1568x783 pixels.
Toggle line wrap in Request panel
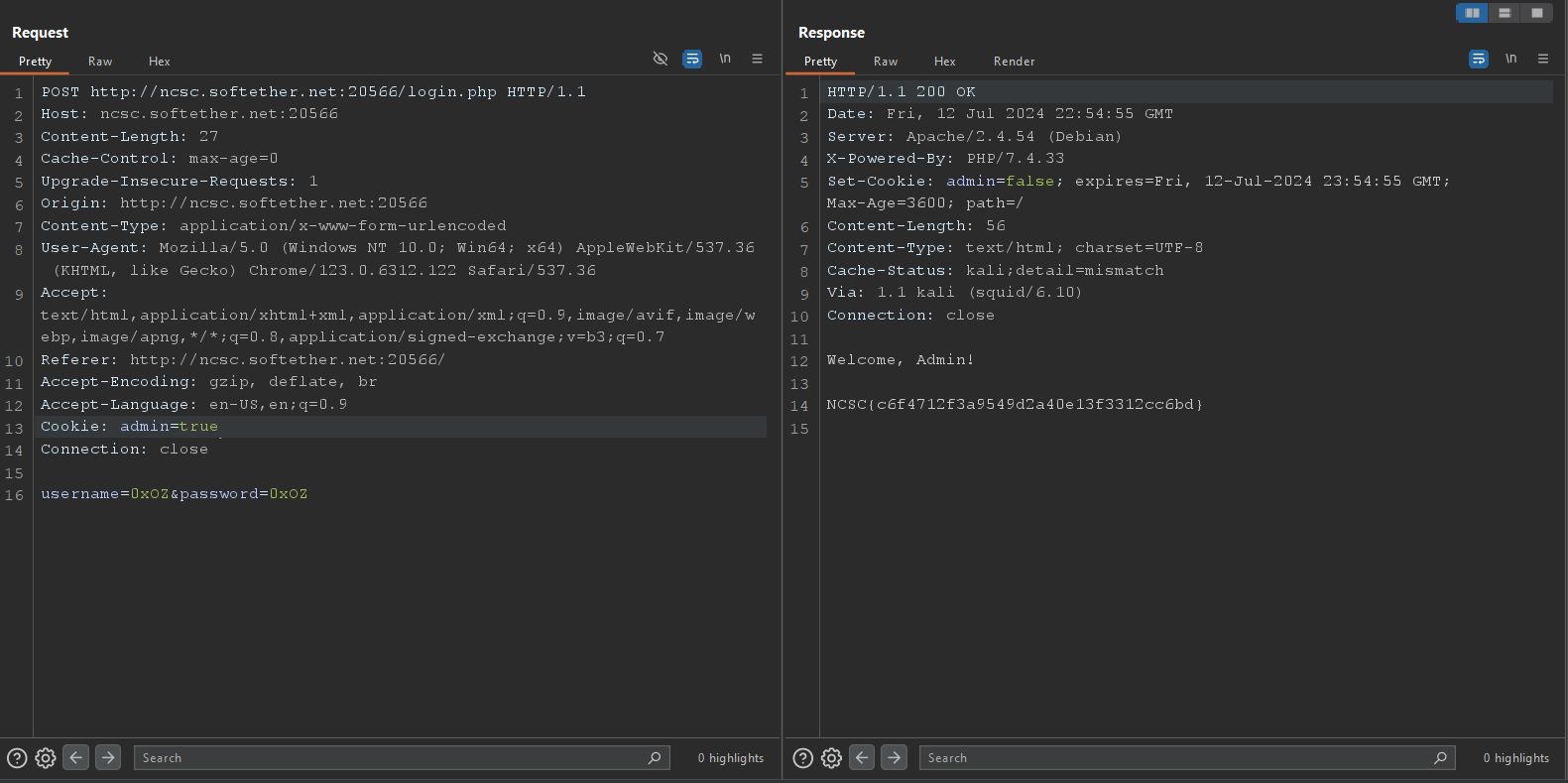pyautogui.click(x=692, y=60)
